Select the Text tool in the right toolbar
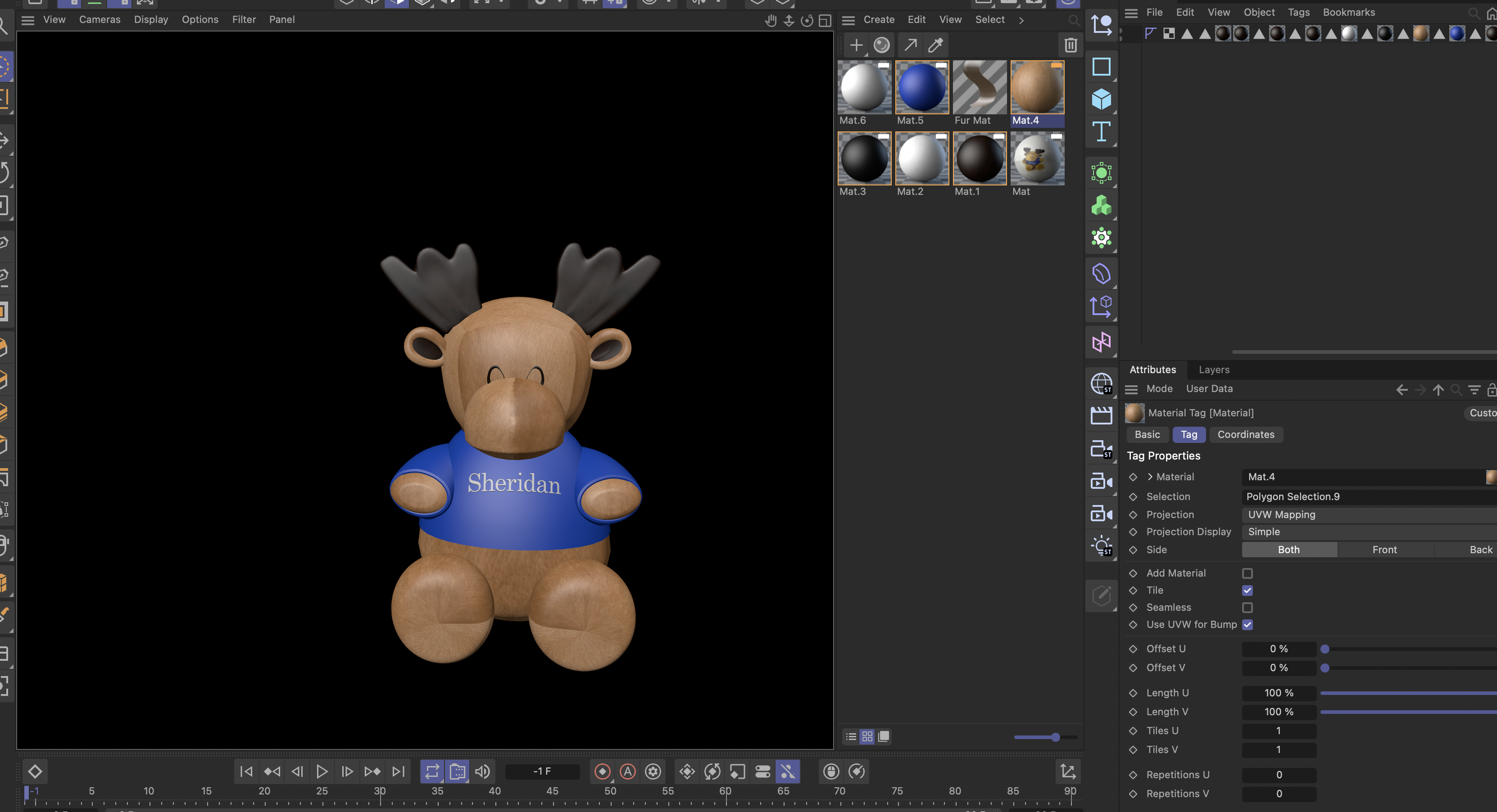The width and height of the screenshot is (1497, 812). (1101, 132)
